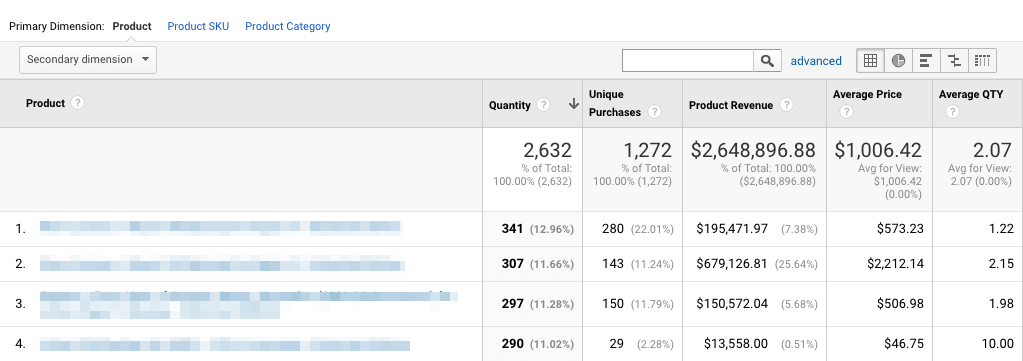Switch to the comparison view
The image size is (1023, 361).
click(954, 61)
